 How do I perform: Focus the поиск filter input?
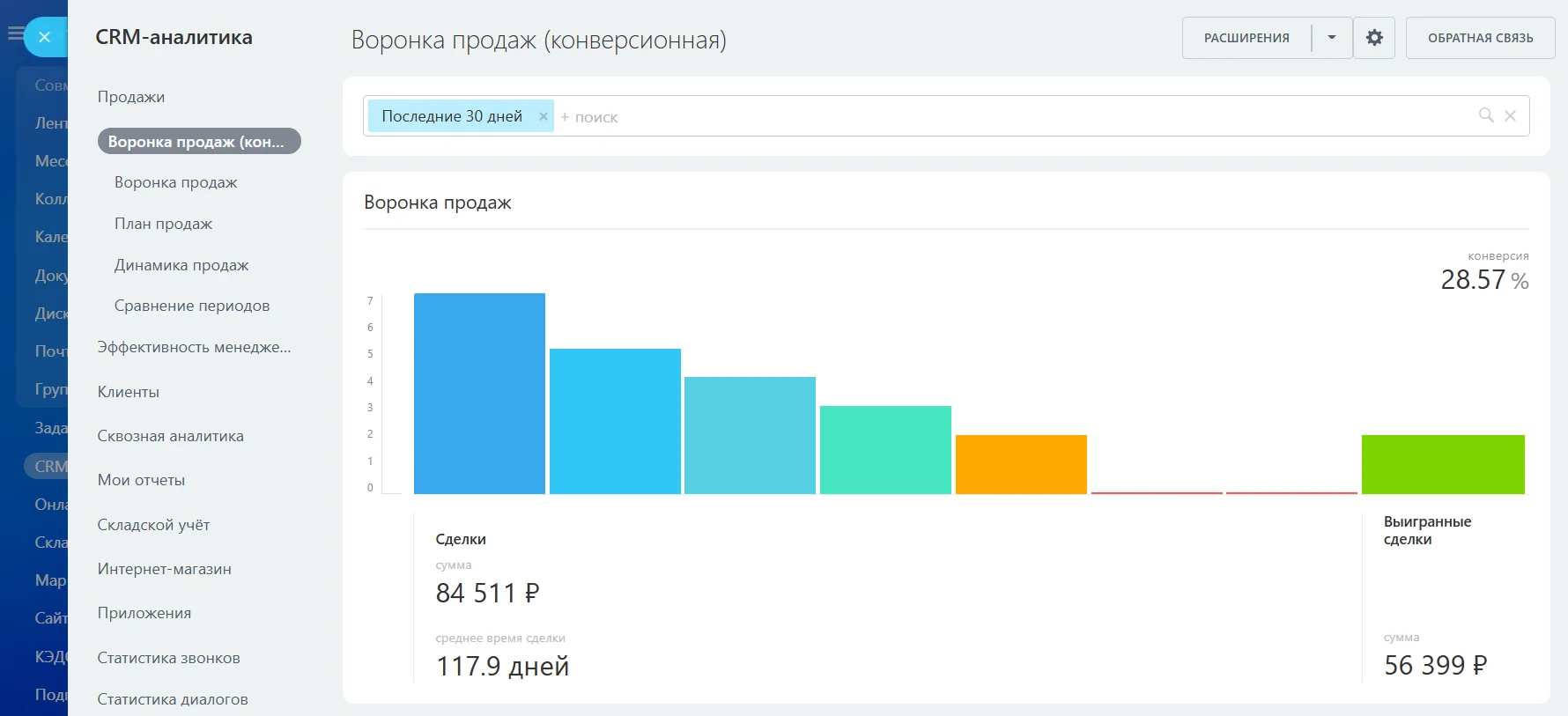pyautogui.click(x=1013, y=116)
